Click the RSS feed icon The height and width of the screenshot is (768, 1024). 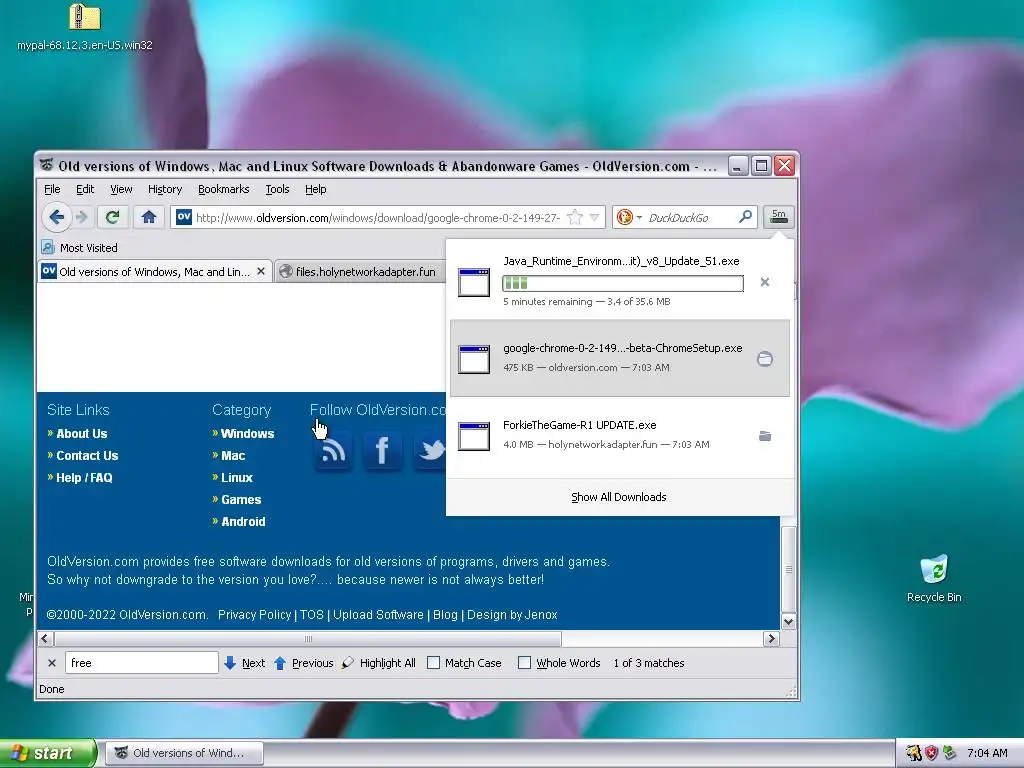[333, 450]
